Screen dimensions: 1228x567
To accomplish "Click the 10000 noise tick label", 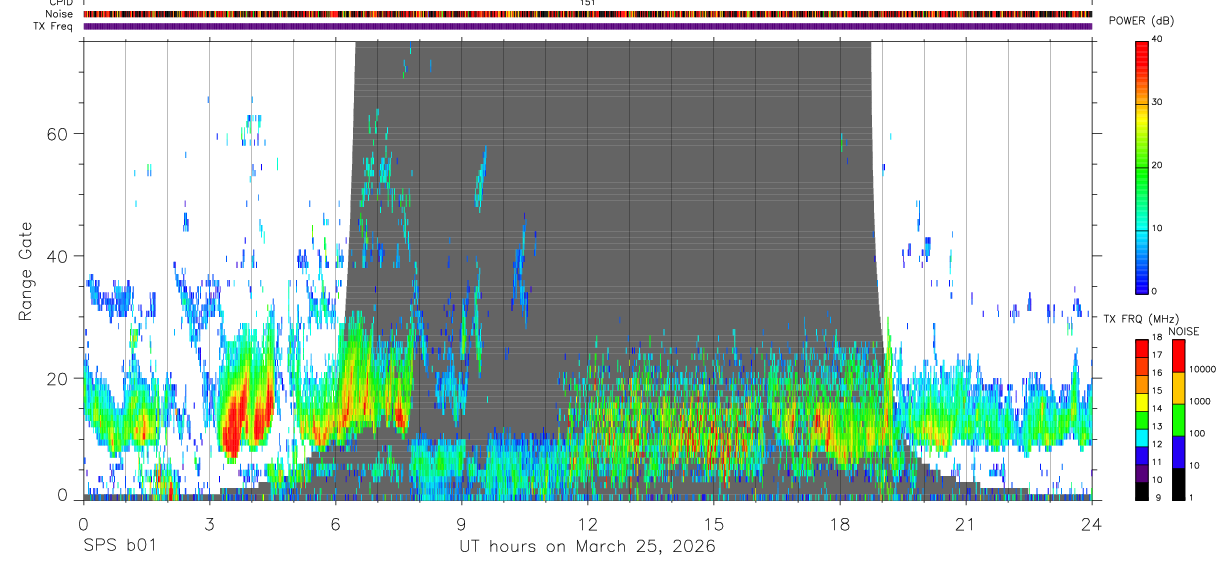I will click(x=1201, y=369).
